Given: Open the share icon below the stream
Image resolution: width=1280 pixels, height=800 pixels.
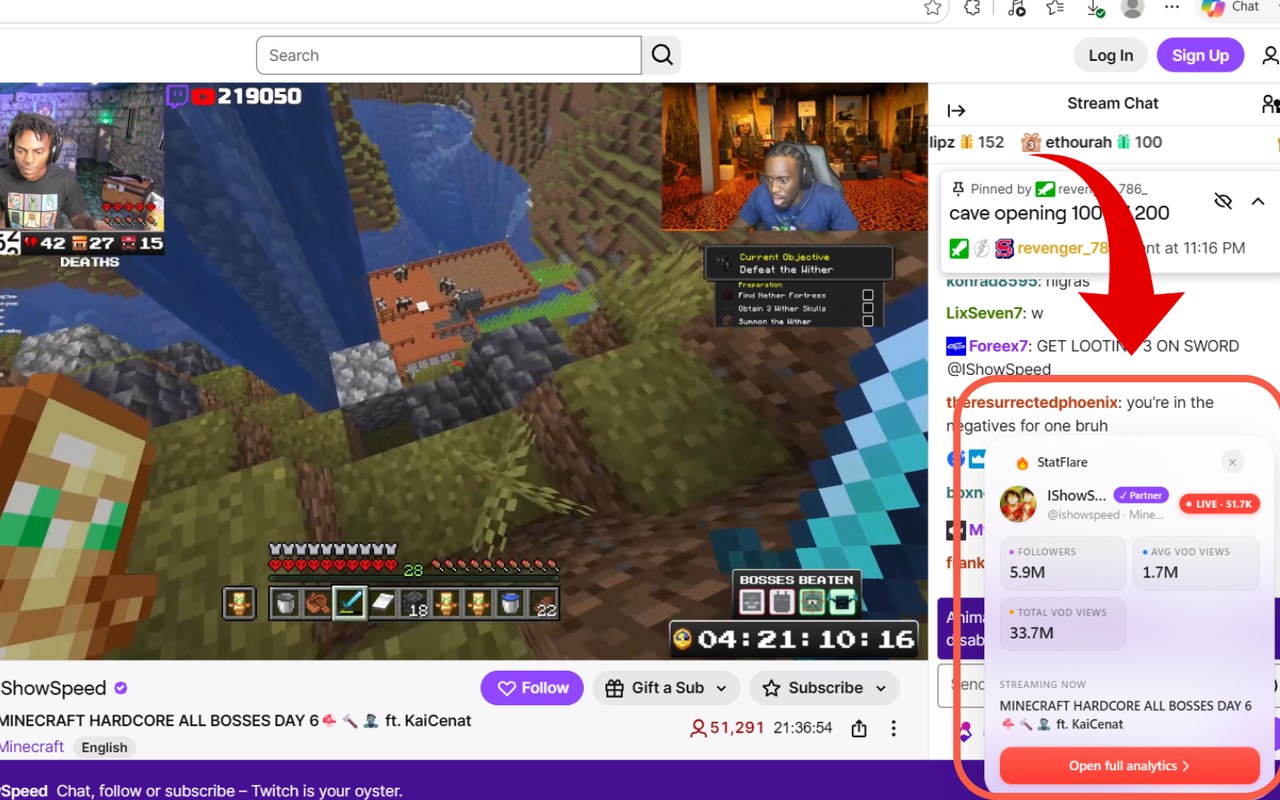Looking at the screenshot, I should (859, 728).
